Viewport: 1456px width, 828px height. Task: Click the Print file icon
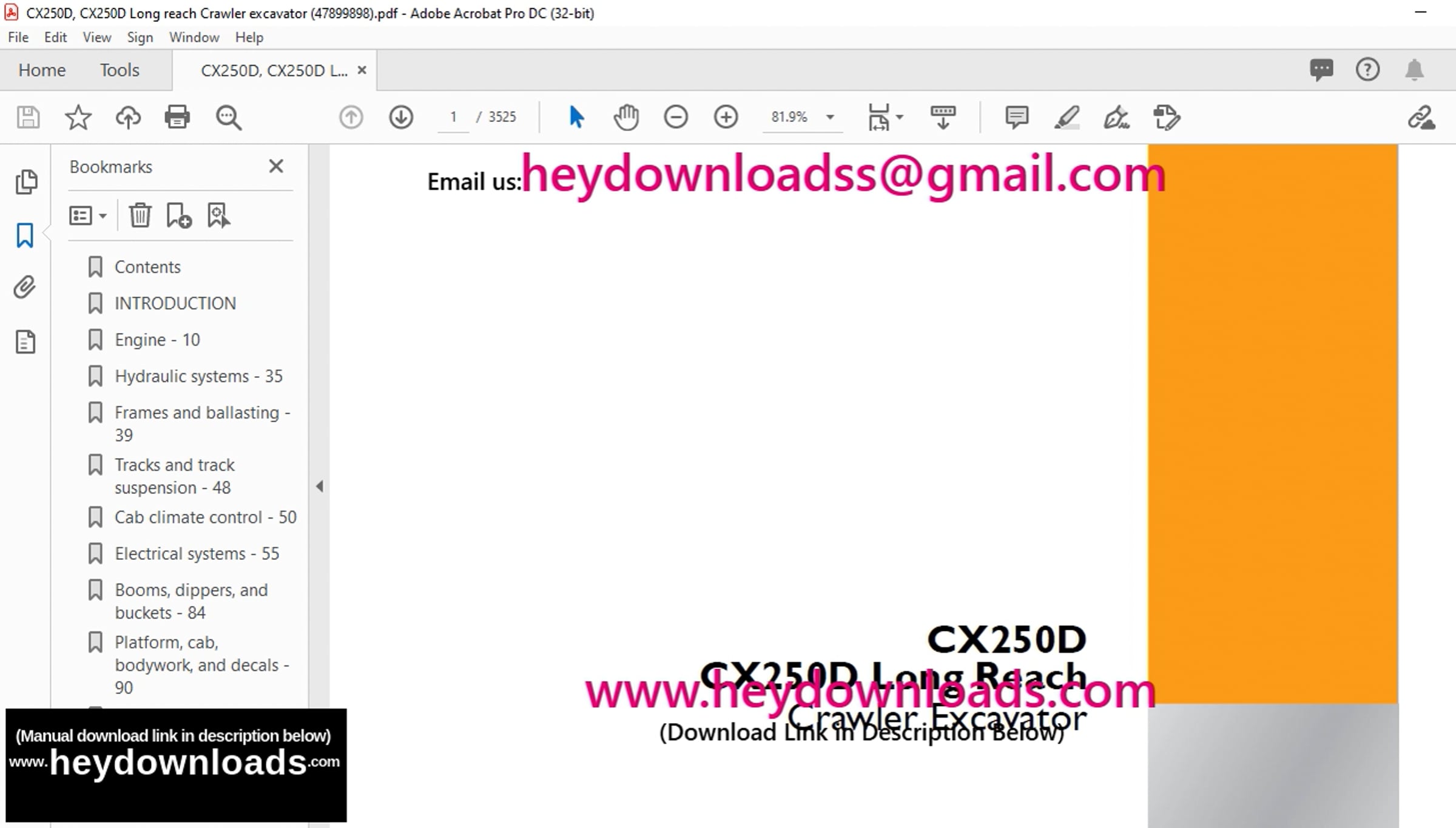point(177,117)
